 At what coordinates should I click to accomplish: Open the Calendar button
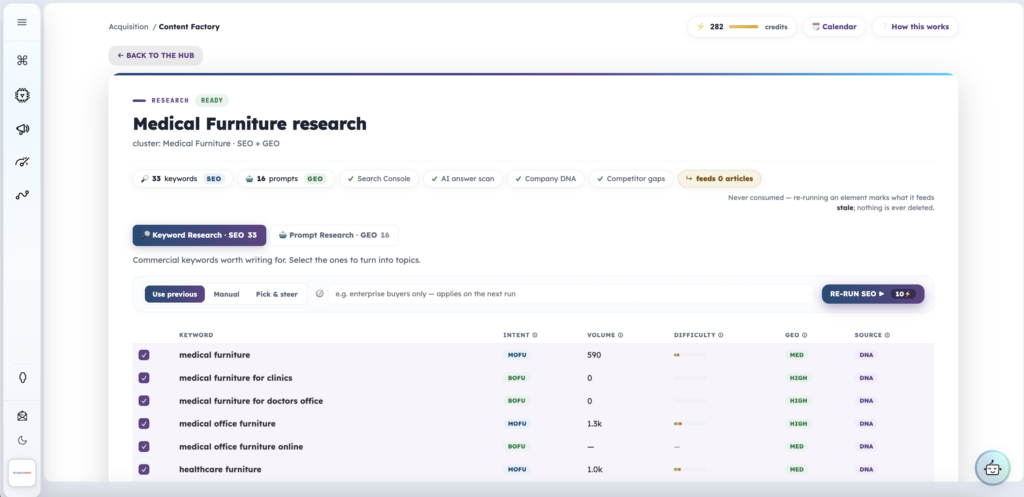click(x=834, y=27)
